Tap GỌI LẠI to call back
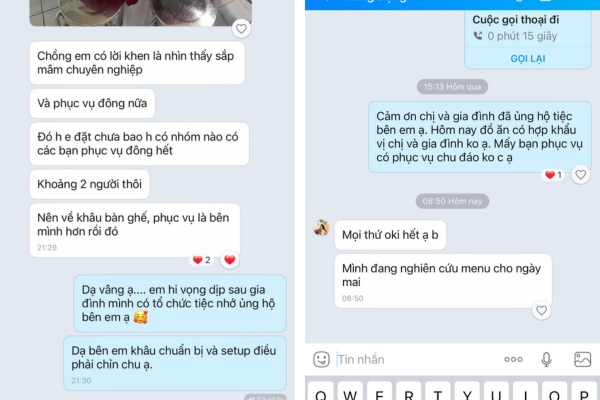The width and height of the screenshot is (600, 400). [x=528, y=59]
